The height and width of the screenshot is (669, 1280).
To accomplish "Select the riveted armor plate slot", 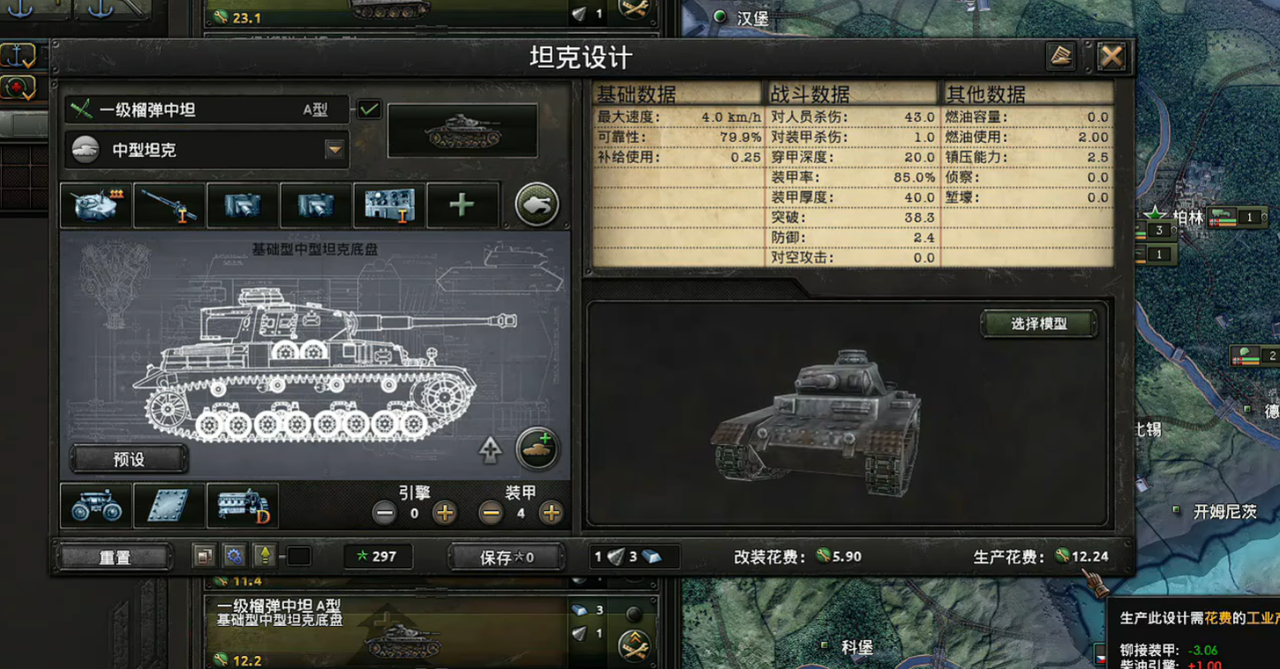I will coord(169,506).
